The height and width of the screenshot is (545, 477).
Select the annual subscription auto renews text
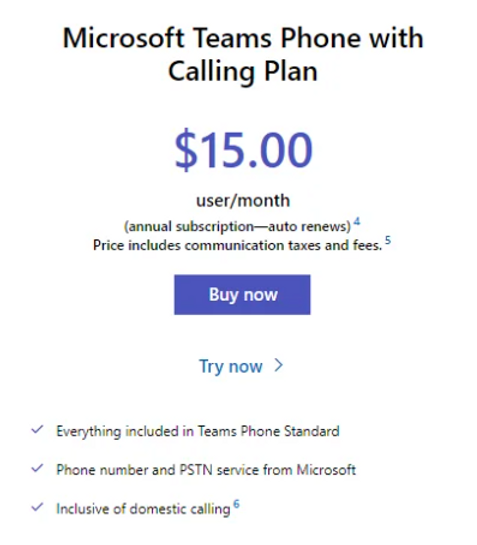tap(237, 227)
